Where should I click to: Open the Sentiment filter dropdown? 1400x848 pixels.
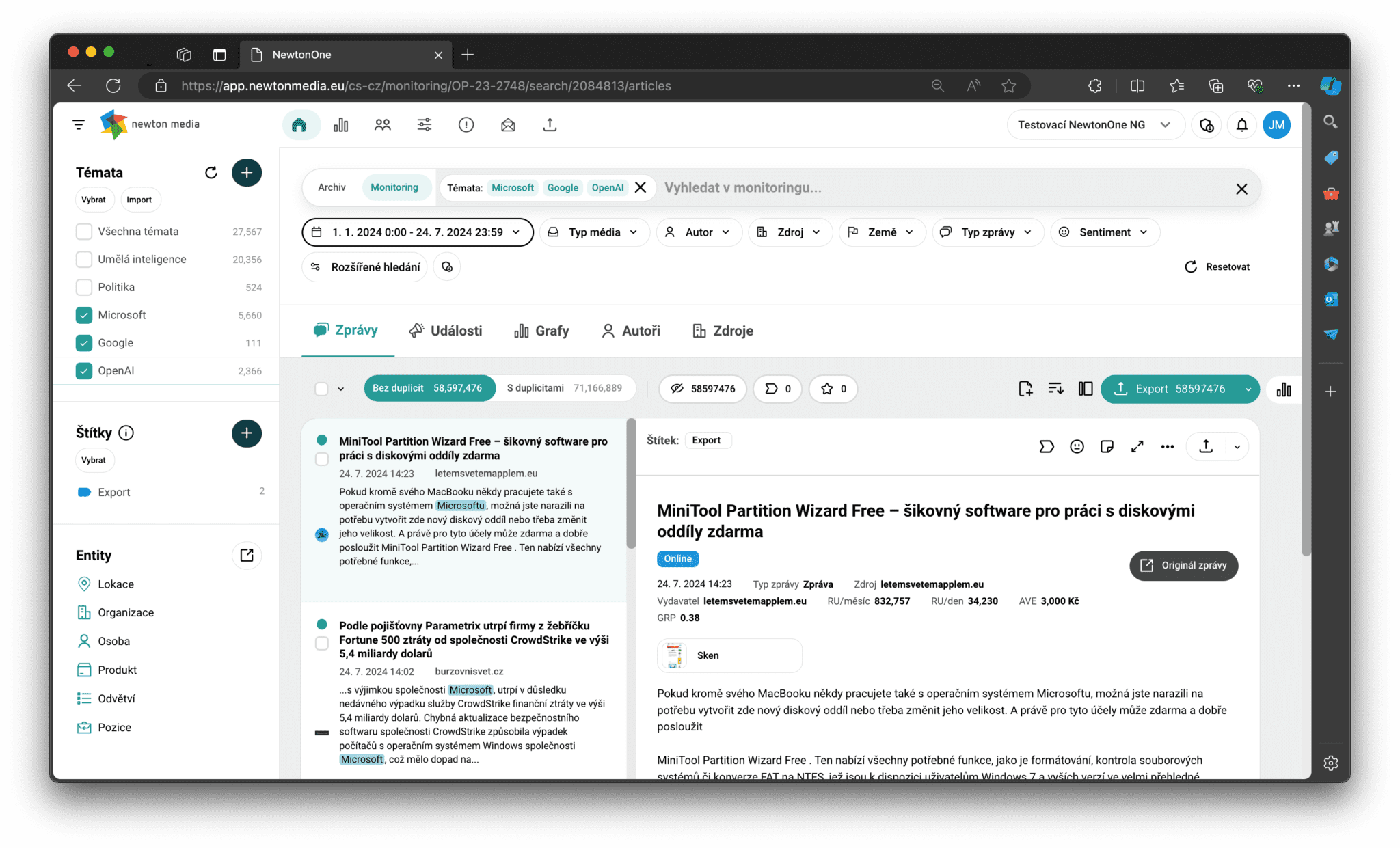pyautogui.click(x=1105, y=232)
